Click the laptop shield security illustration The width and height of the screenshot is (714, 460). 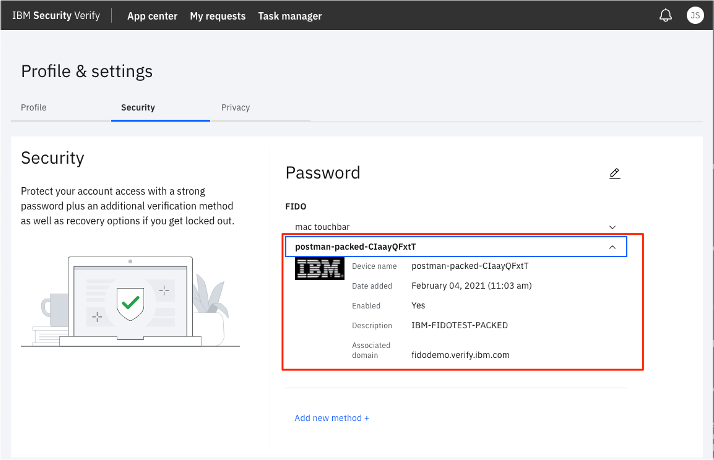click(x=130, y=302)
